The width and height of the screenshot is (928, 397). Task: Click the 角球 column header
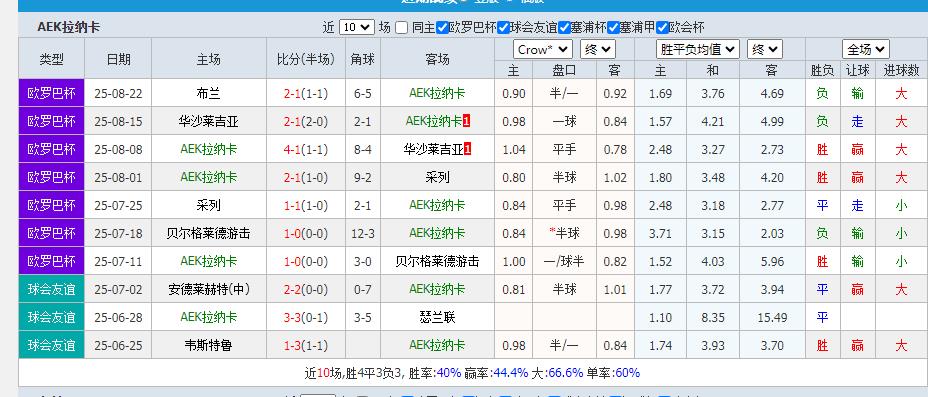point(362,59)
